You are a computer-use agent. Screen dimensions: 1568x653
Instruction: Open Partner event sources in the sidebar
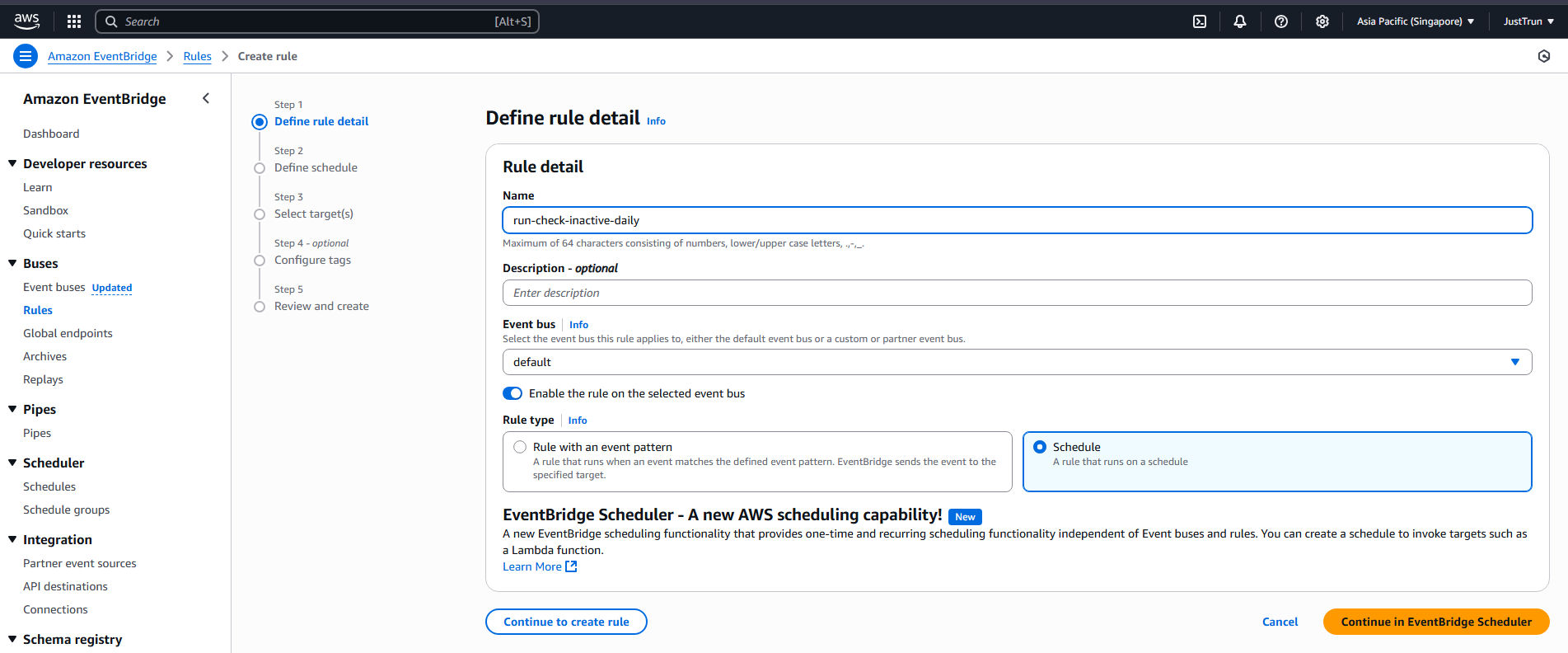coord(80,563)
